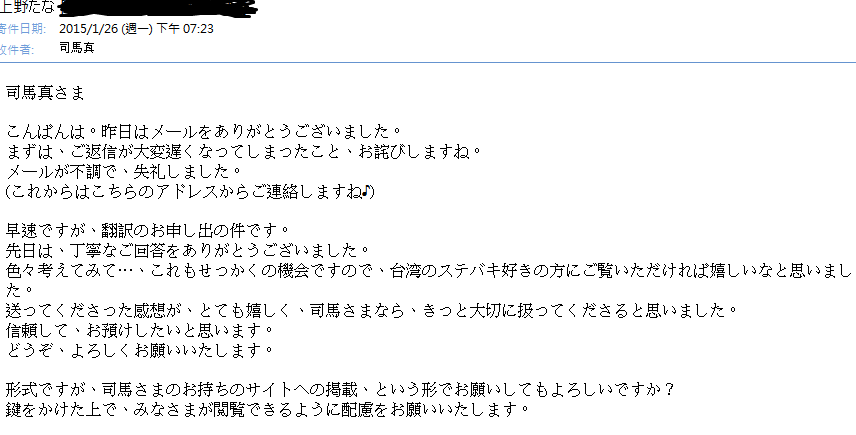Click the line どうぞ、よろしくお願いいたします
Viewport: 856px width, 435px height.
pyautogui.click(x=139, y=350)
